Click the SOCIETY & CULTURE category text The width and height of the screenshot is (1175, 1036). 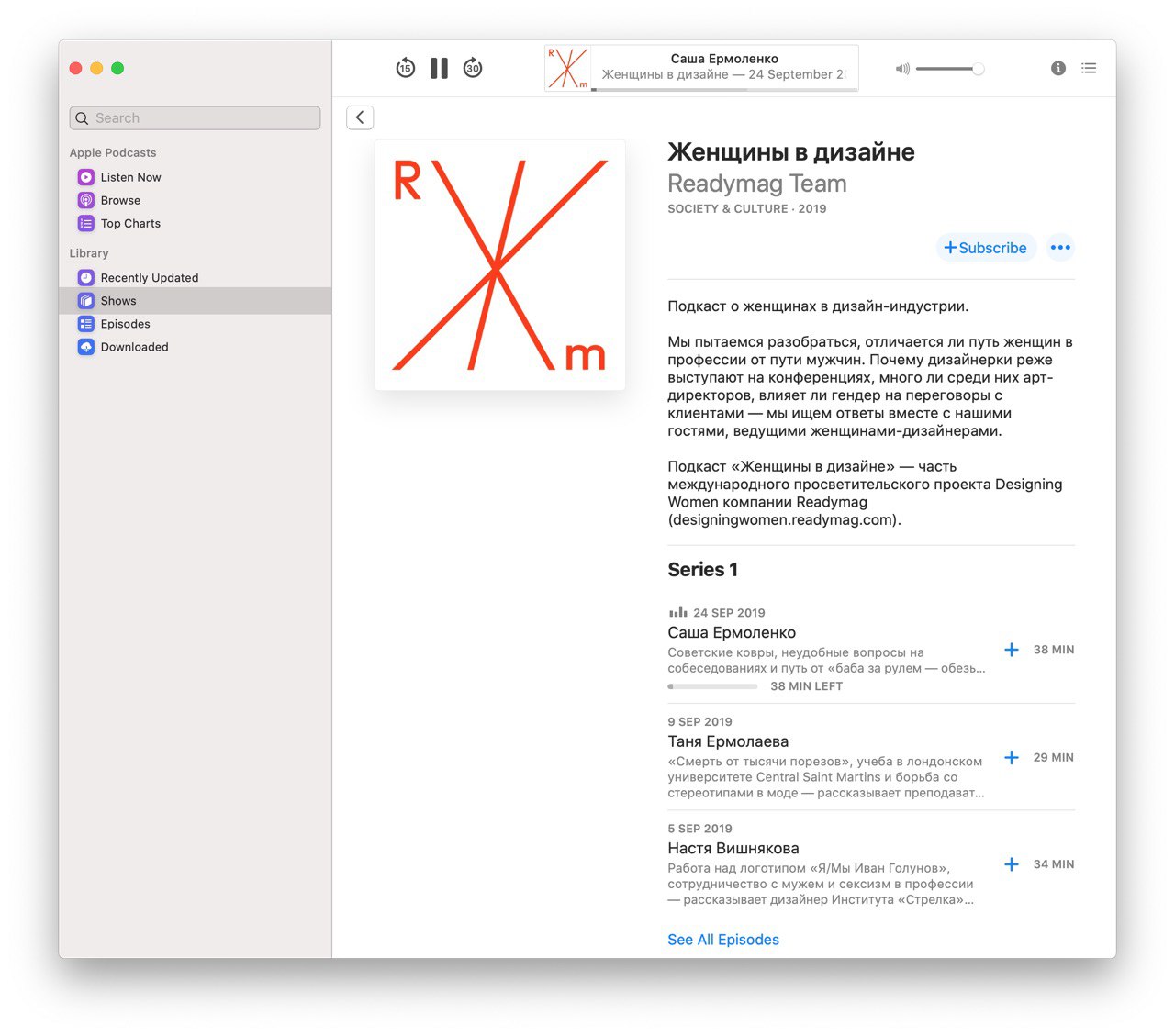(x=728, y=209)
